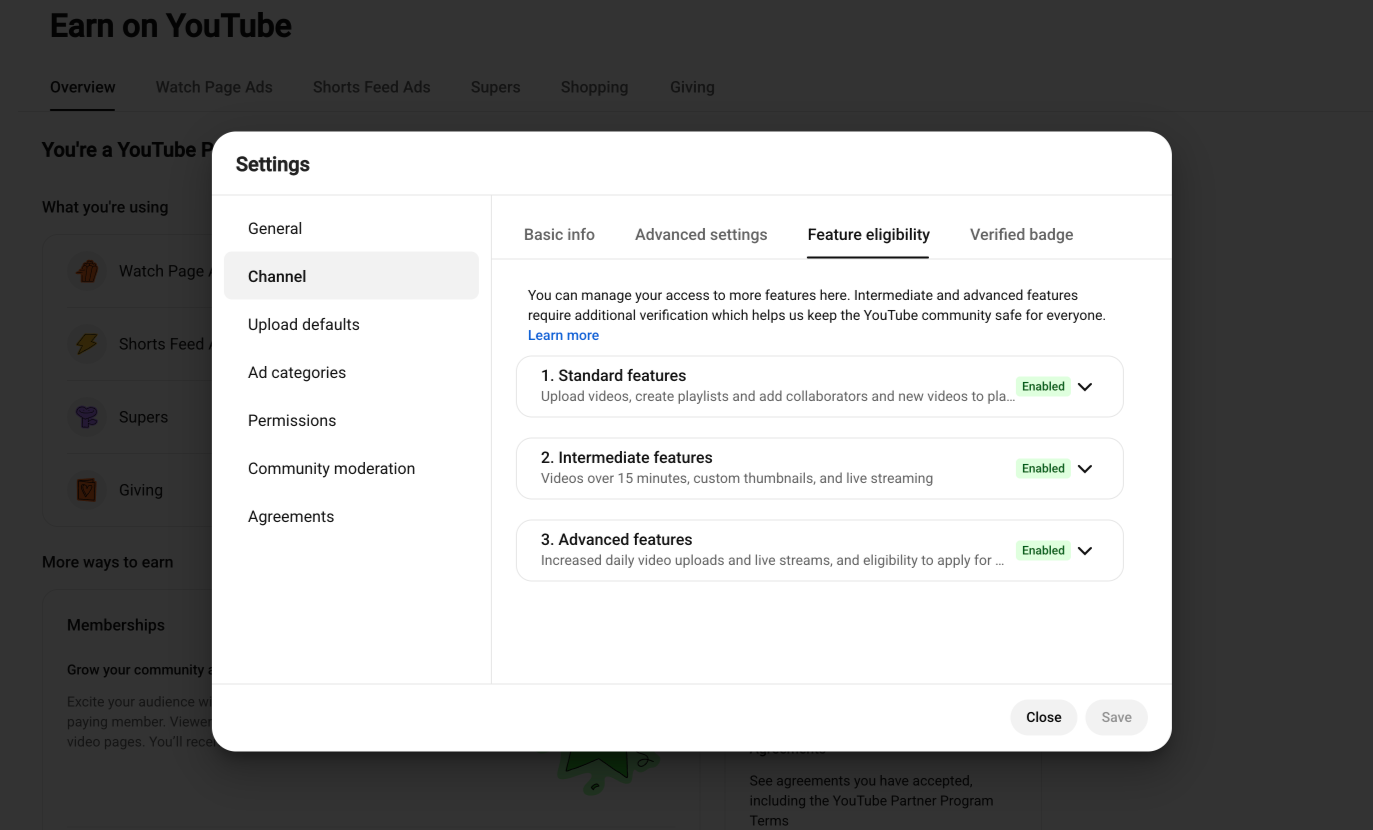This screenshot has height=830, width=1373.
Task: Click the Supers row label in background
Action: (143, 417)
